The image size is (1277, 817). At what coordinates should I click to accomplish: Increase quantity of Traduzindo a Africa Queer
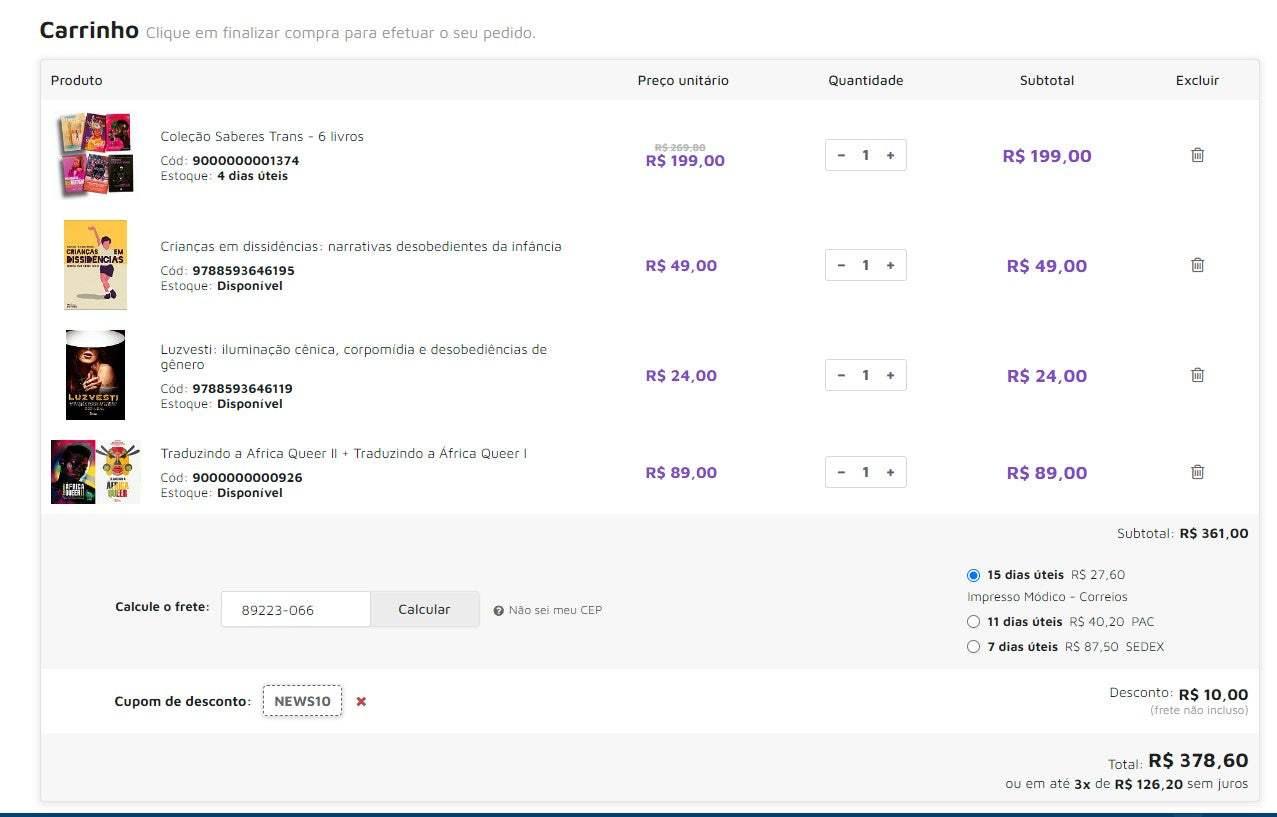pyautogui.click(x=890, y=472)
